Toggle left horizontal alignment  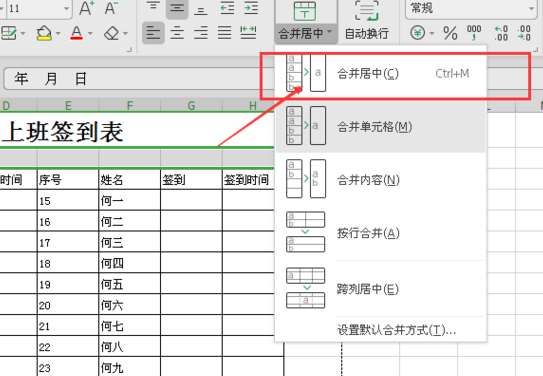click(x=153, y=33)
